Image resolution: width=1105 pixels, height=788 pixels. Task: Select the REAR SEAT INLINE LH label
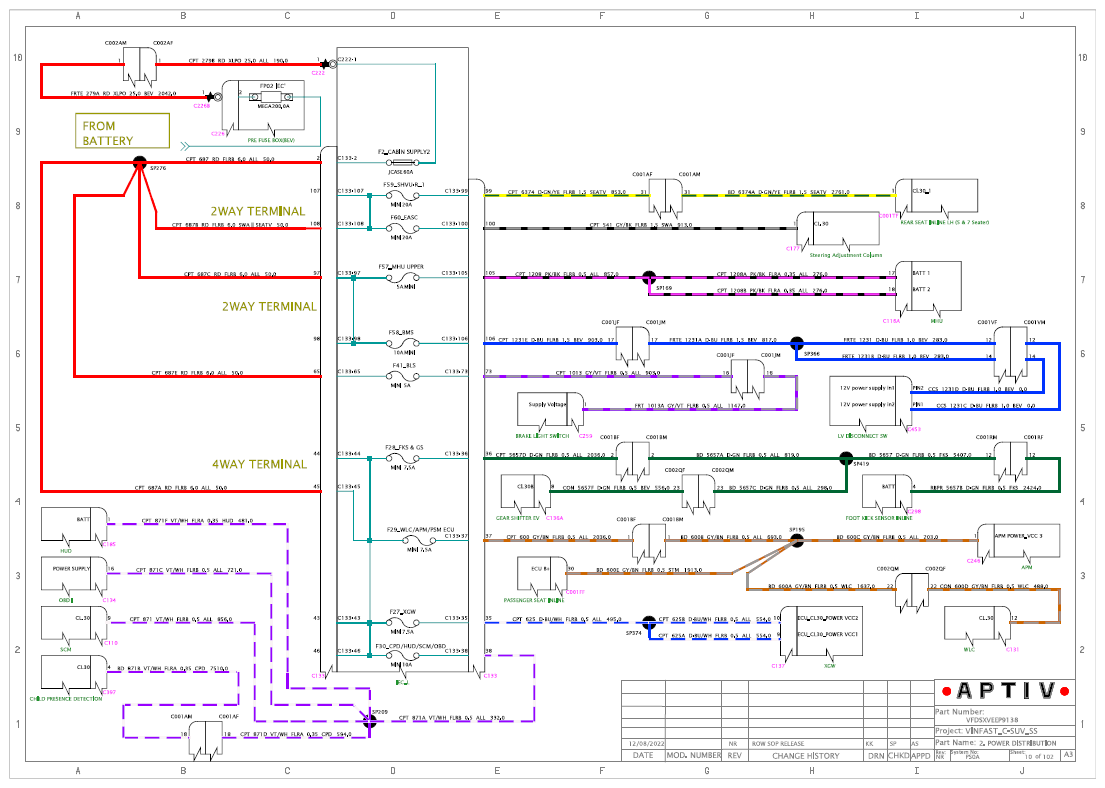pos(945,223)
